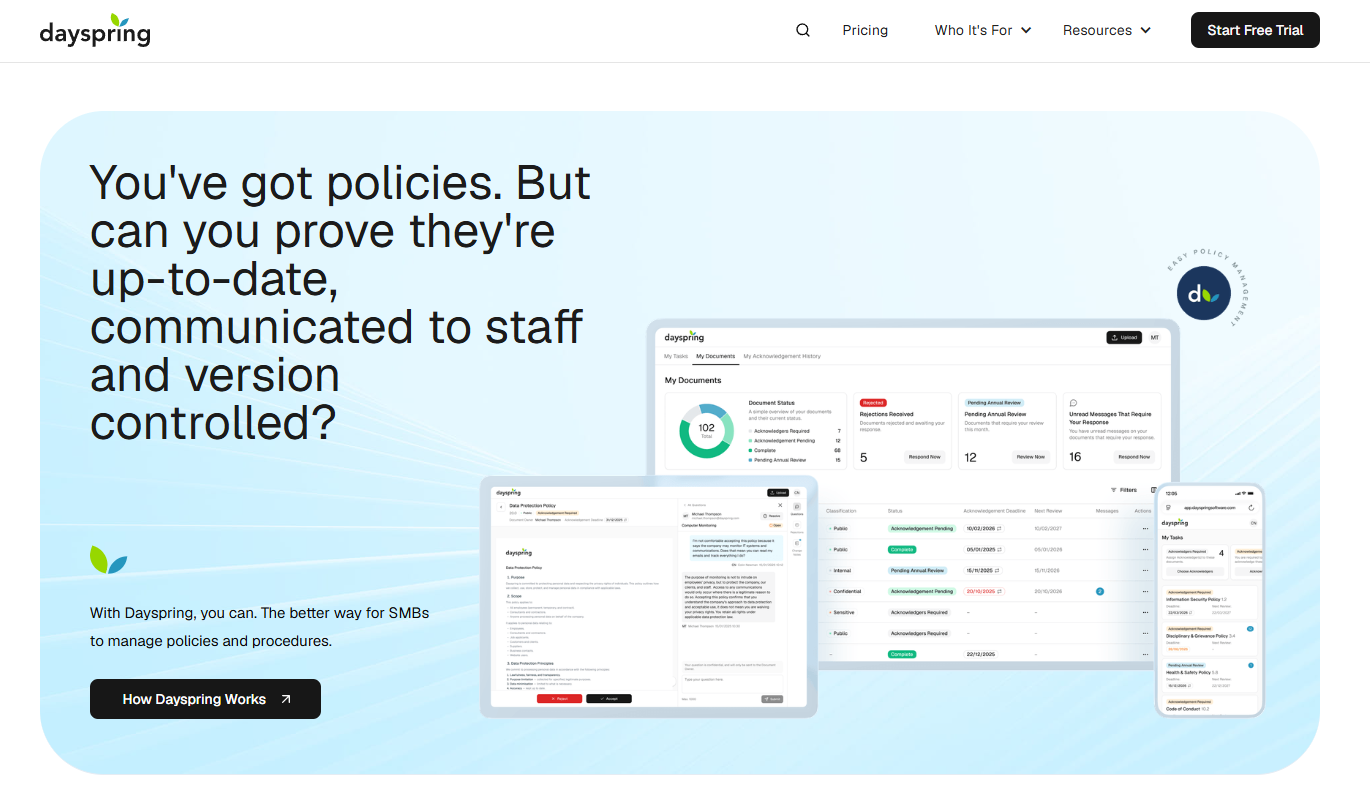Screen dimensions: 1370x790
Task: Click the red Reject button
Action: coord(559,698)
